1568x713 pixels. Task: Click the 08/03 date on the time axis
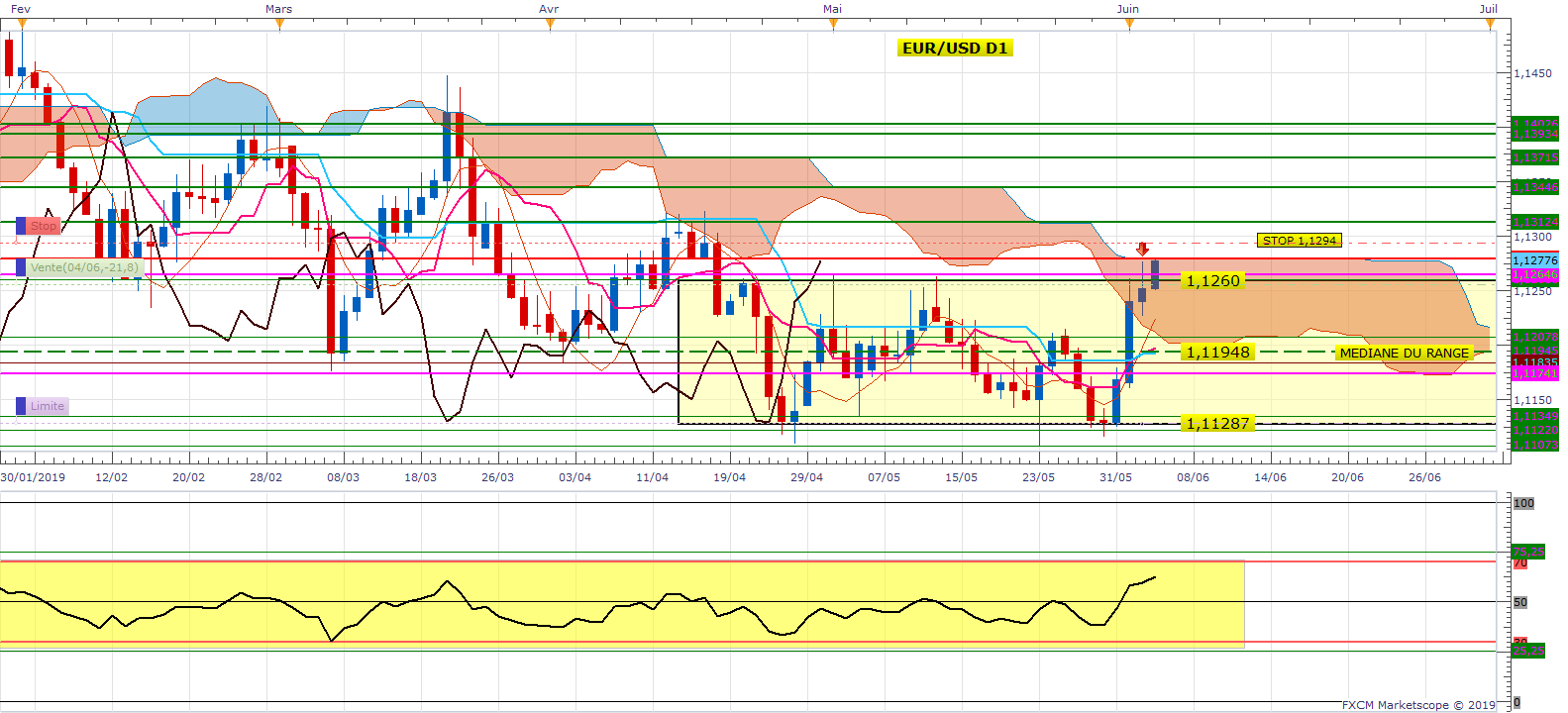pyautogui.click(x=343, y=477)
